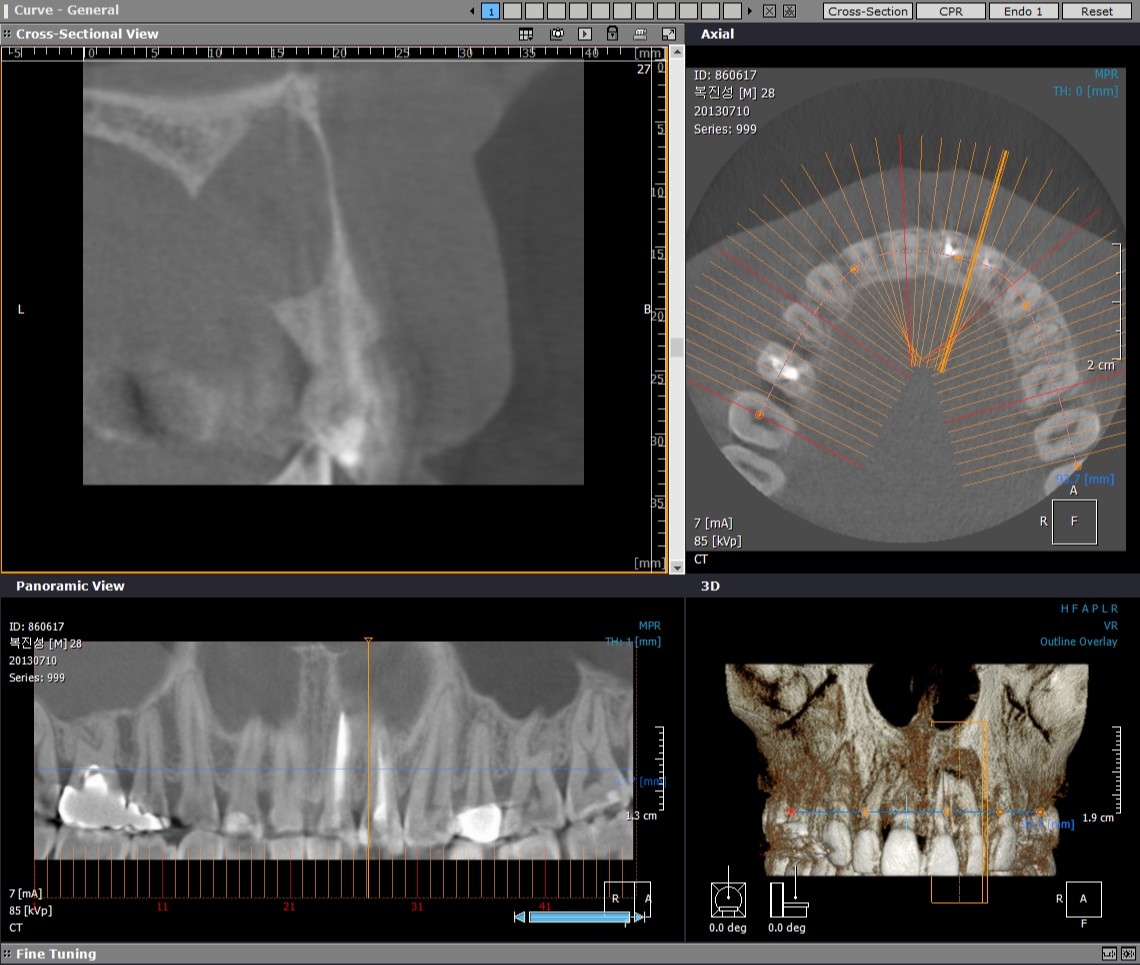Select curve slot 1

[x=491, y=11]
